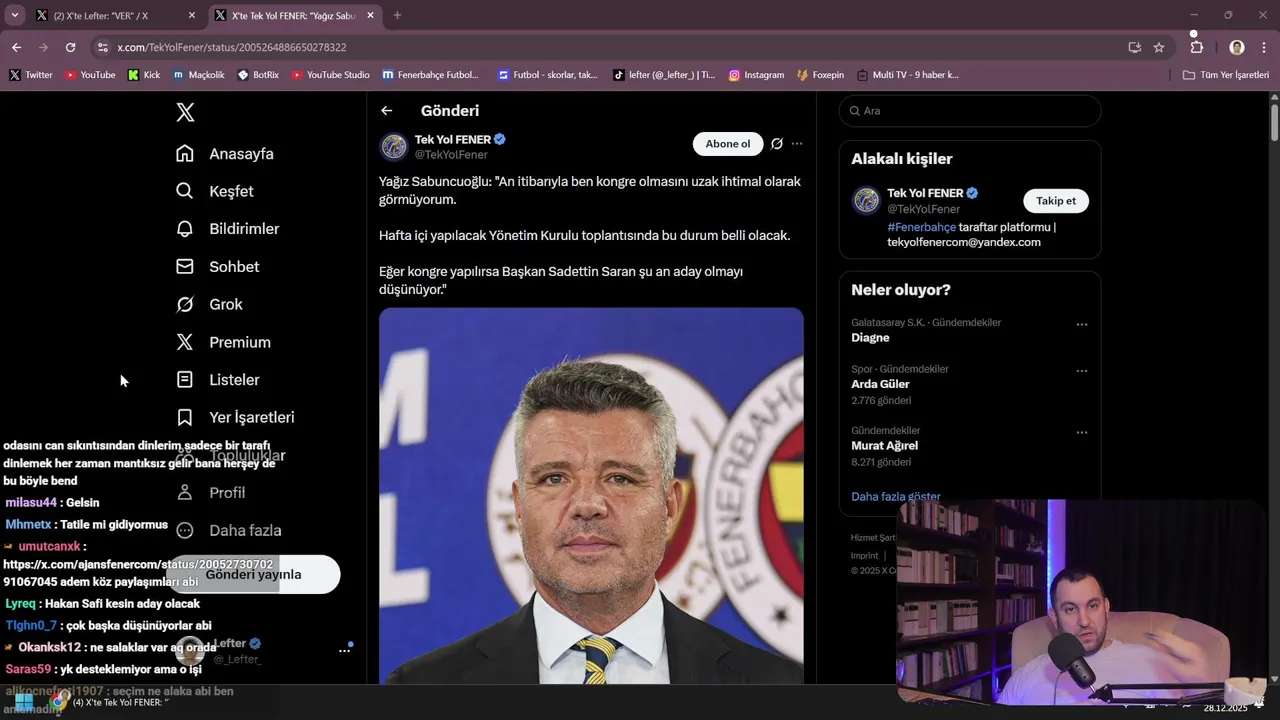This screenshot has height=720, width=1280.
Task: Open Kick bookmark
Action: click(x=144, y=75)
